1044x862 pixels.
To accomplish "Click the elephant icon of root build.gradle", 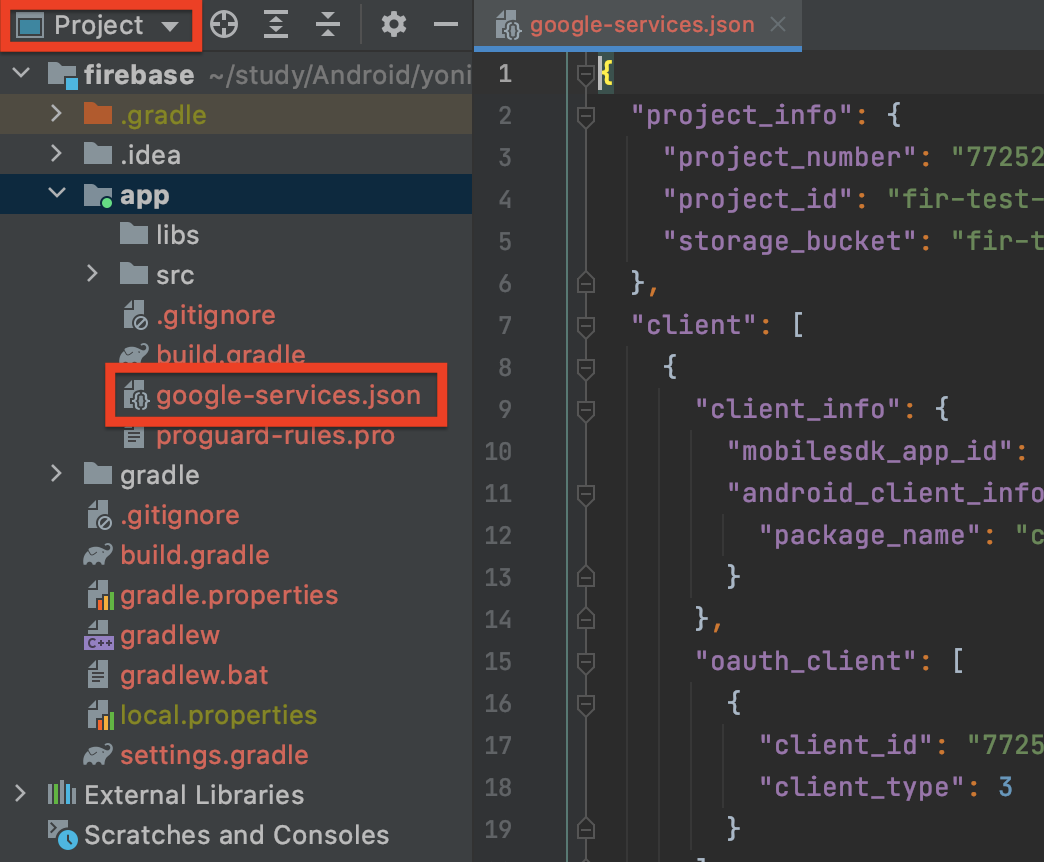I will point(98,555).
